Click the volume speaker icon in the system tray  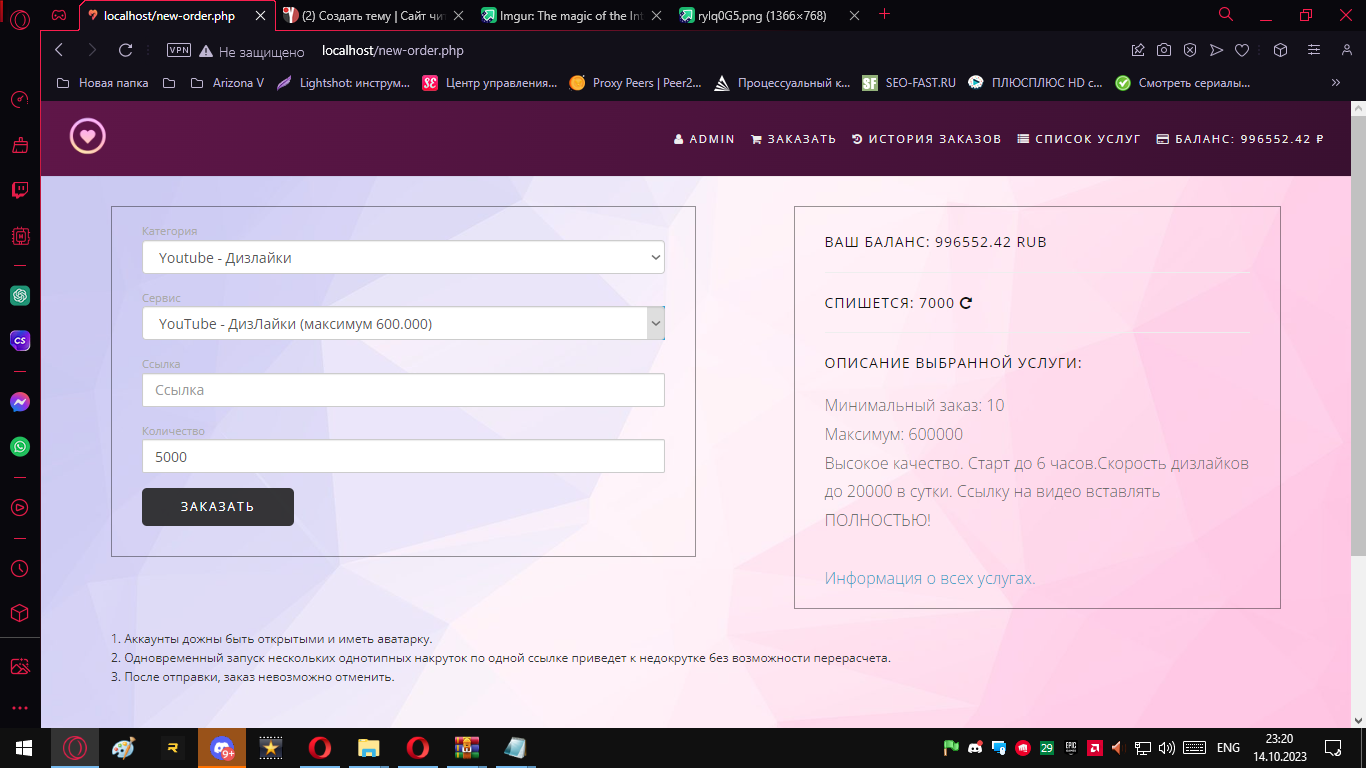click(1166, 748)
